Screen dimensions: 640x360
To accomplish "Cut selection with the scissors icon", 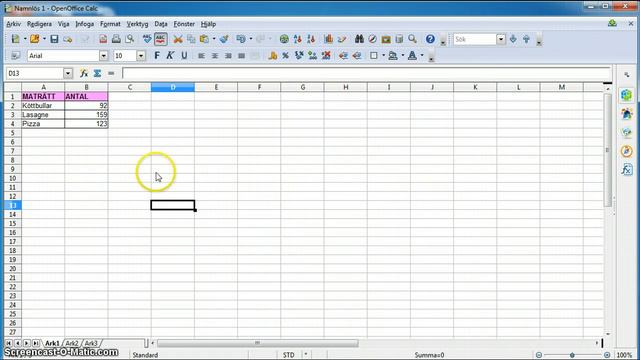I will pyautogui.click(x=178, y=39).
